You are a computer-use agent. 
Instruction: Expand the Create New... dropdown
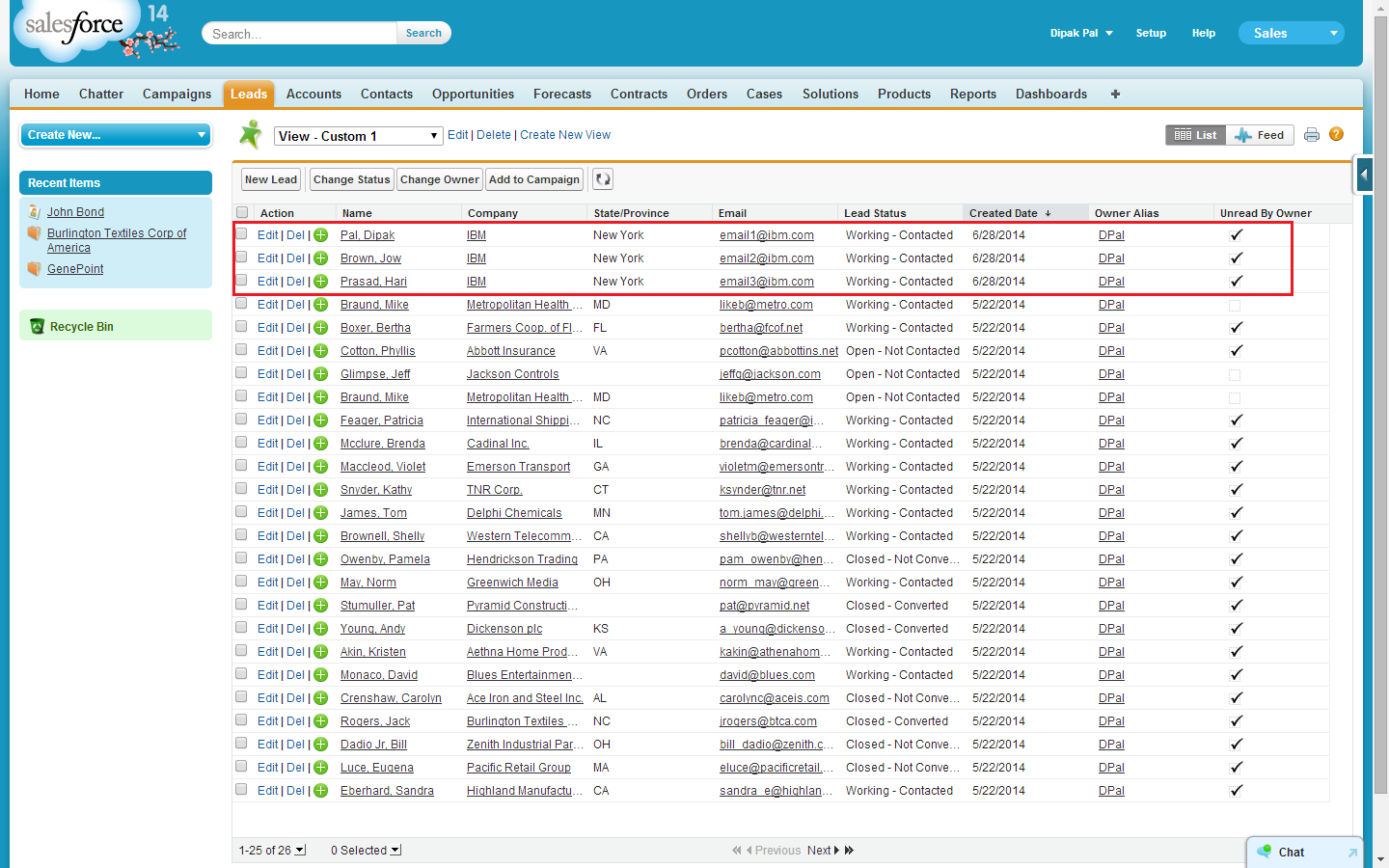click(116, 135)
